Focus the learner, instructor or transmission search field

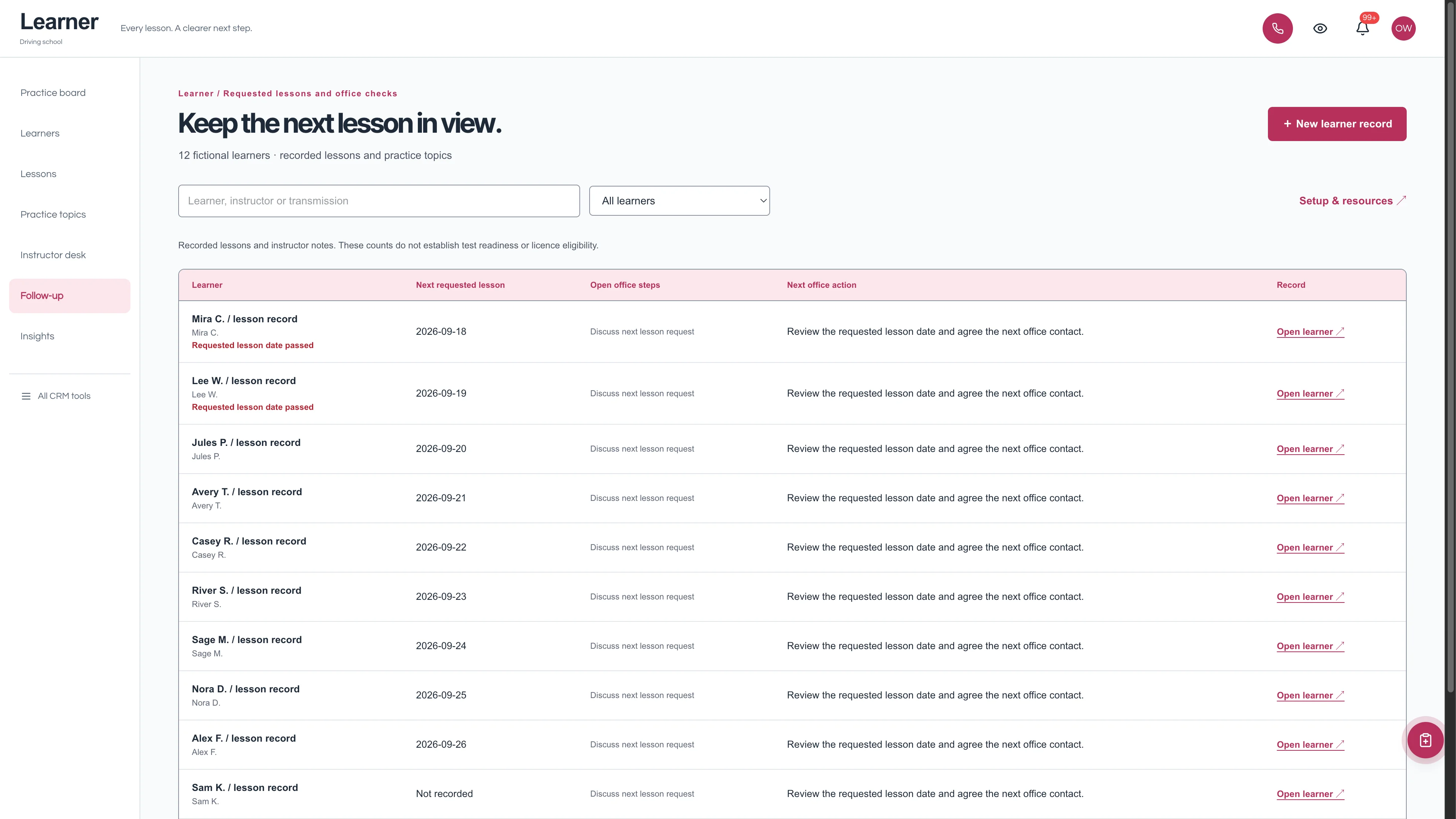coord(379,201)
